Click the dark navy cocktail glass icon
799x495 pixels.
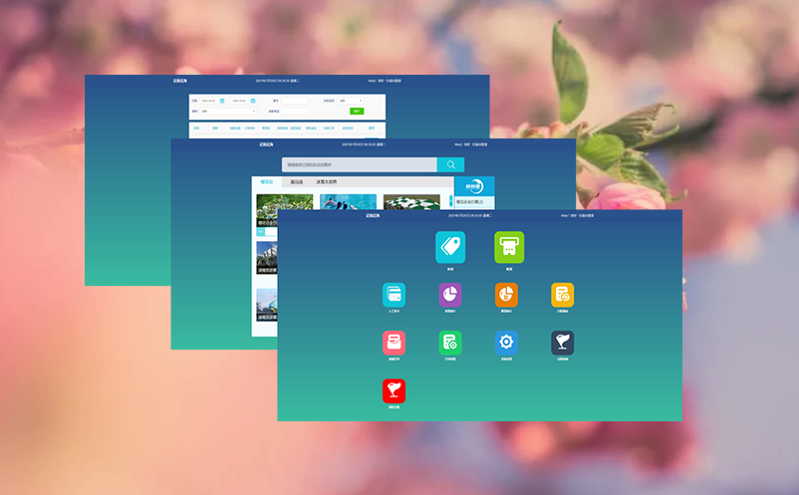562,343
